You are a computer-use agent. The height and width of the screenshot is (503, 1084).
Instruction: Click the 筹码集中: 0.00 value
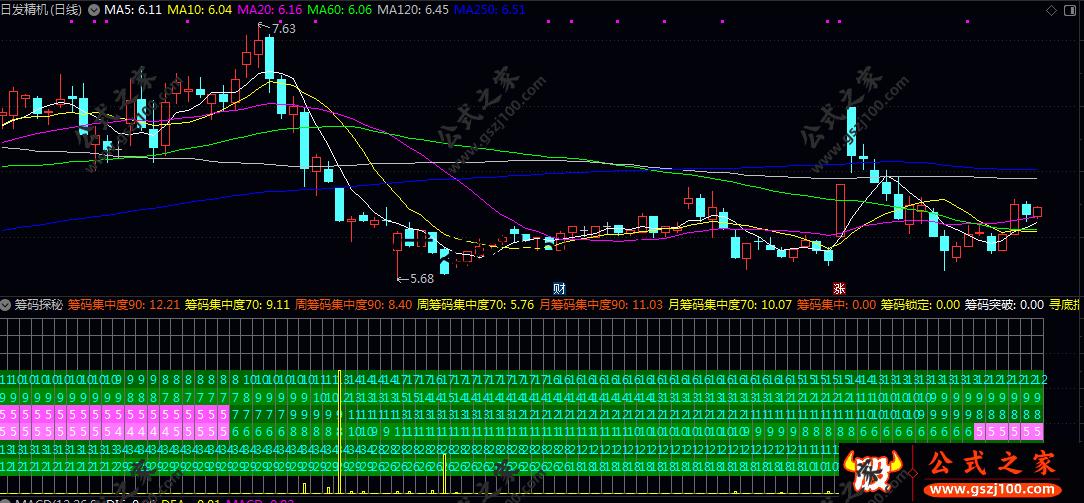pos(837,304)
